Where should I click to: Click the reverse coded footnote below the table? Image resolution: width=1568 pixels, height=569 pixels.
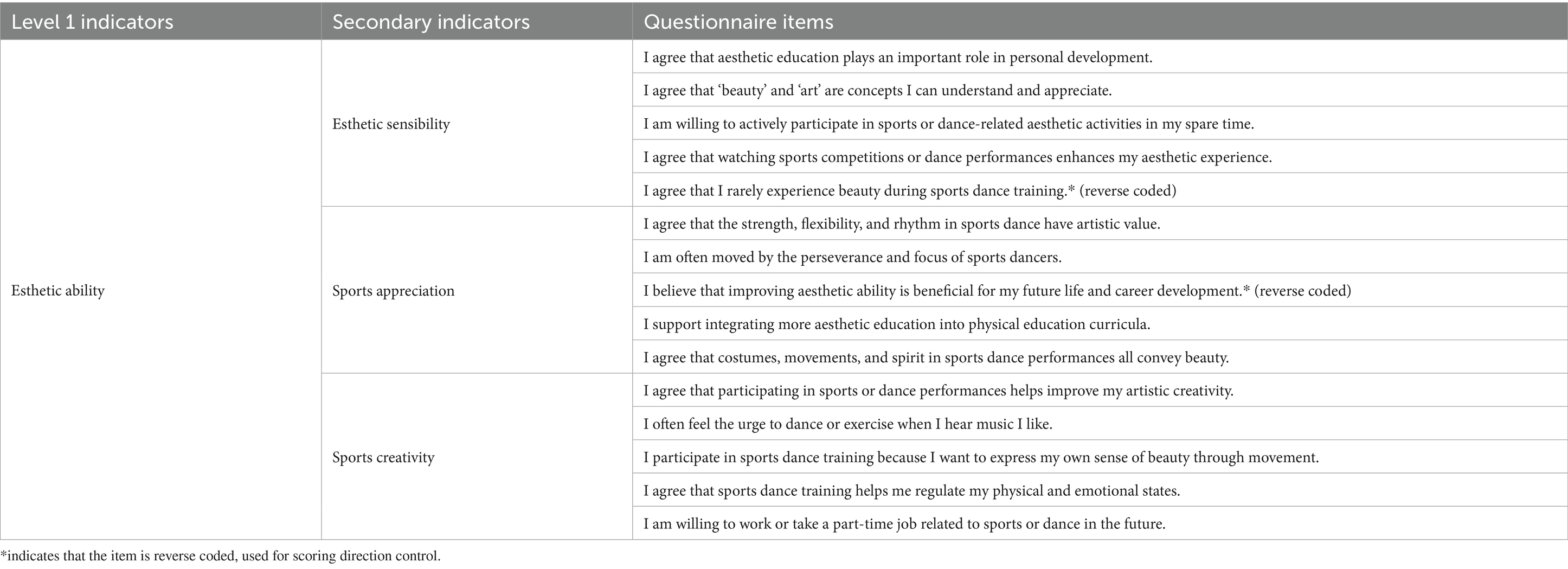pyautogui.click(x=220, y=555)
